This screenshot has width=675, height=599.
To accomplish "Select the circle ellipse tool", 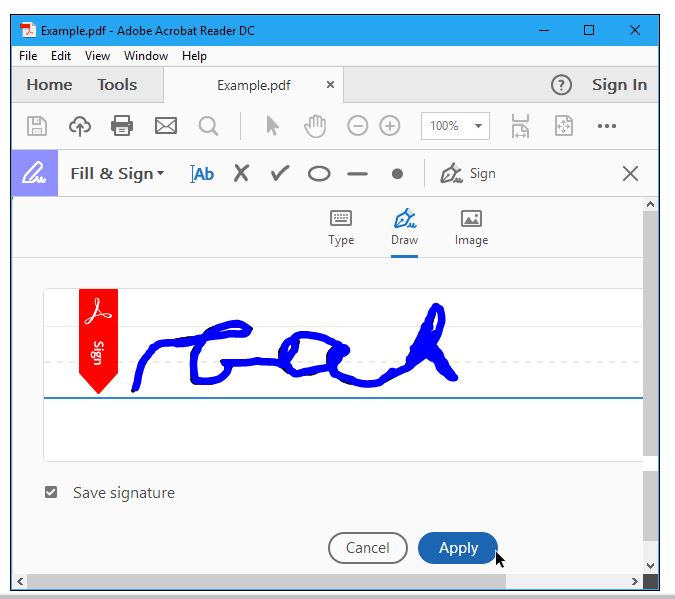I will point(319,174).
